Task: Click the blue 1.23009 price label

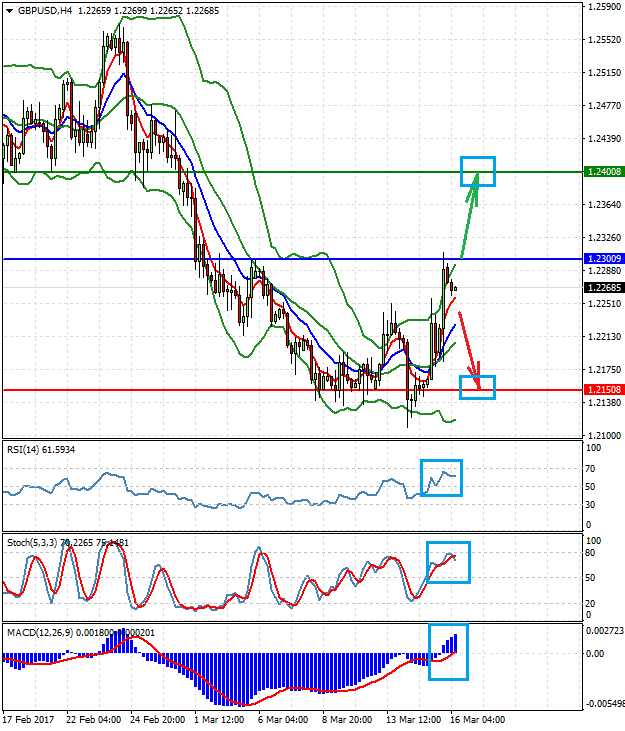Action: pos(603,259)
